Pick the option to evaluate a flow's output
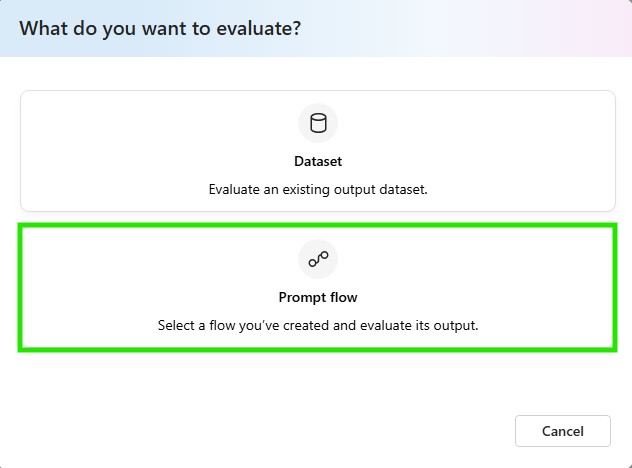The height and width of the screenshot is (468, 632). pos(318,287)
